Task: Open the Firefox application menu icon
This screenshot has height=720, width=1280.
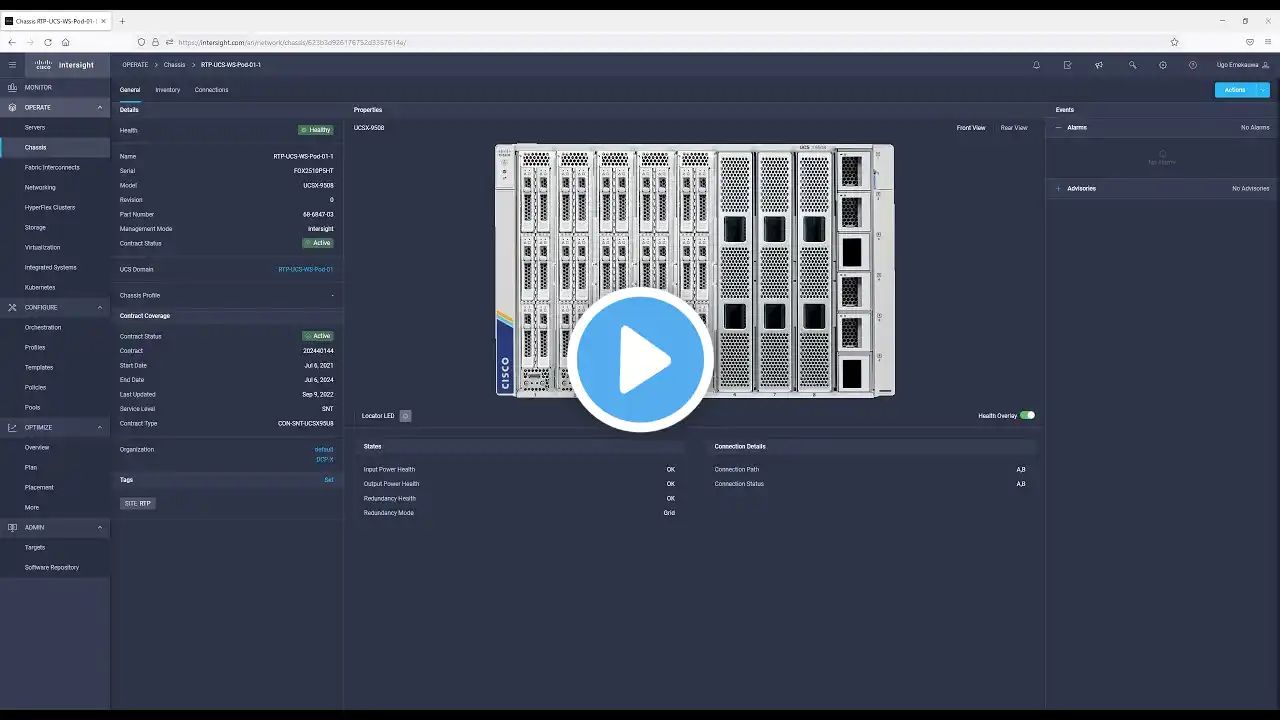Action: (x=1269, y=42)
